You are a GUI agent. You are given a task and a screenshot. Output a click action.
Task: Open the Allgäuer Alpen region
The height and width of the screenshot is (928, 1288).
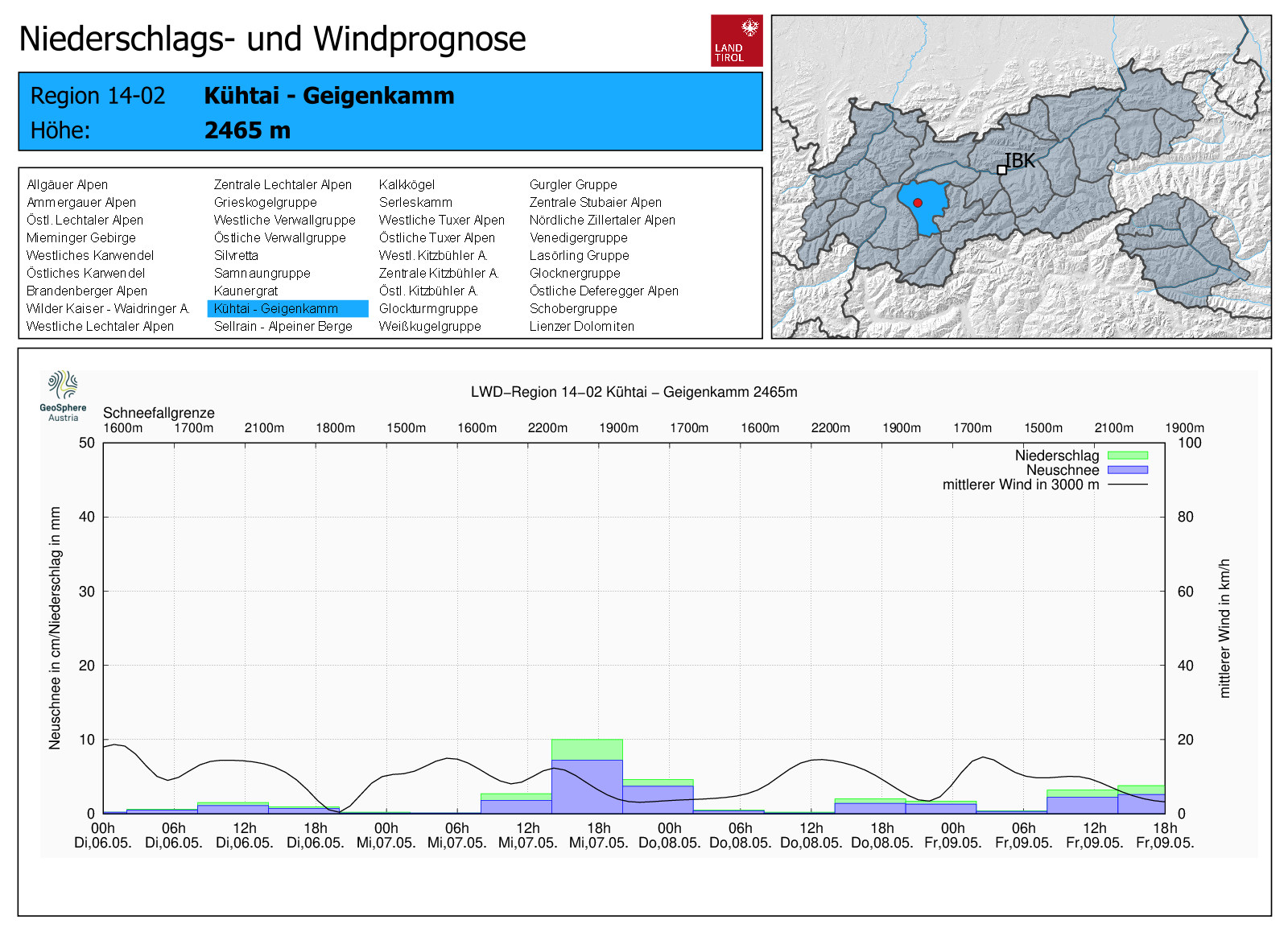pos(67,184)
